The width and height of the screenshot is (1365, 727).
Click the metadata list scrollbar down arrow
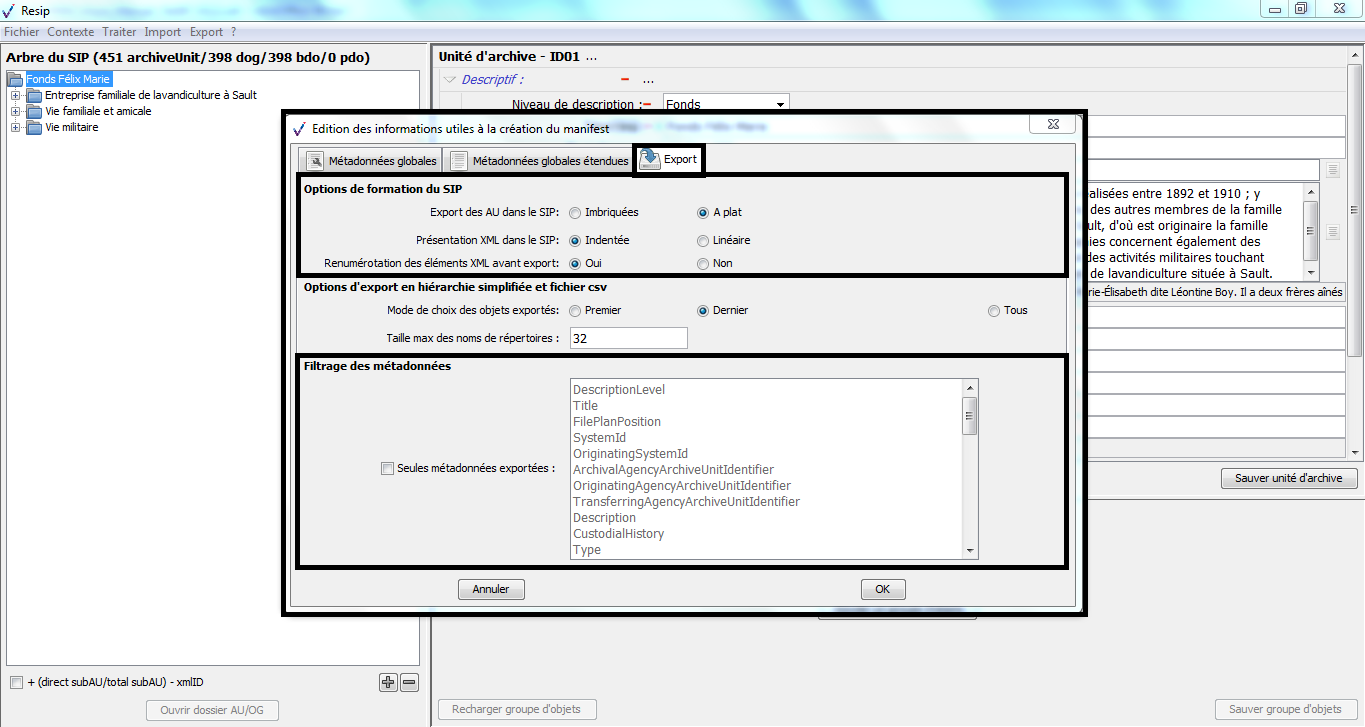(969, 551)
